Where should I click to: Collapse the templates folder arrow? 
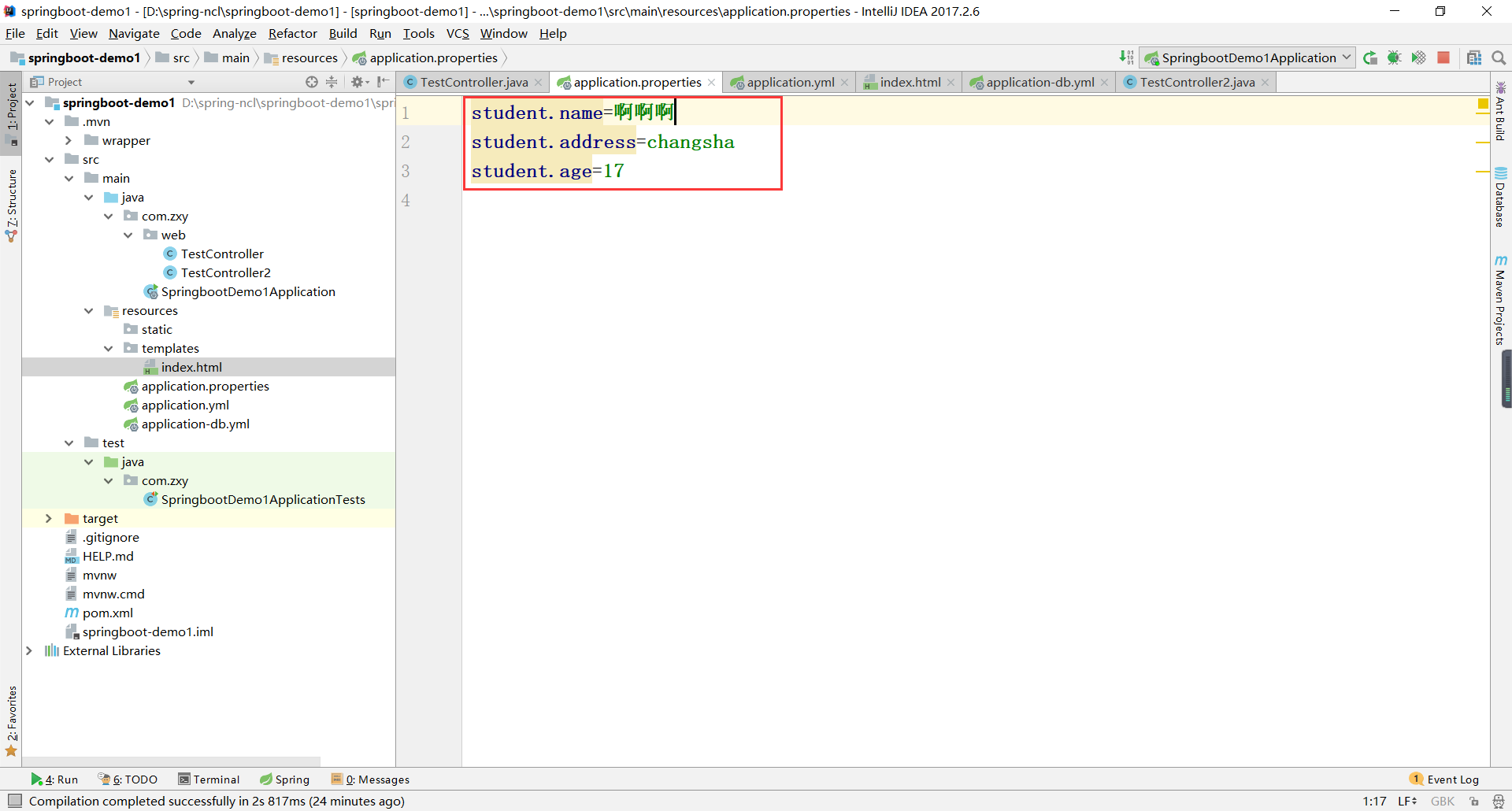(x=108, y=348)
